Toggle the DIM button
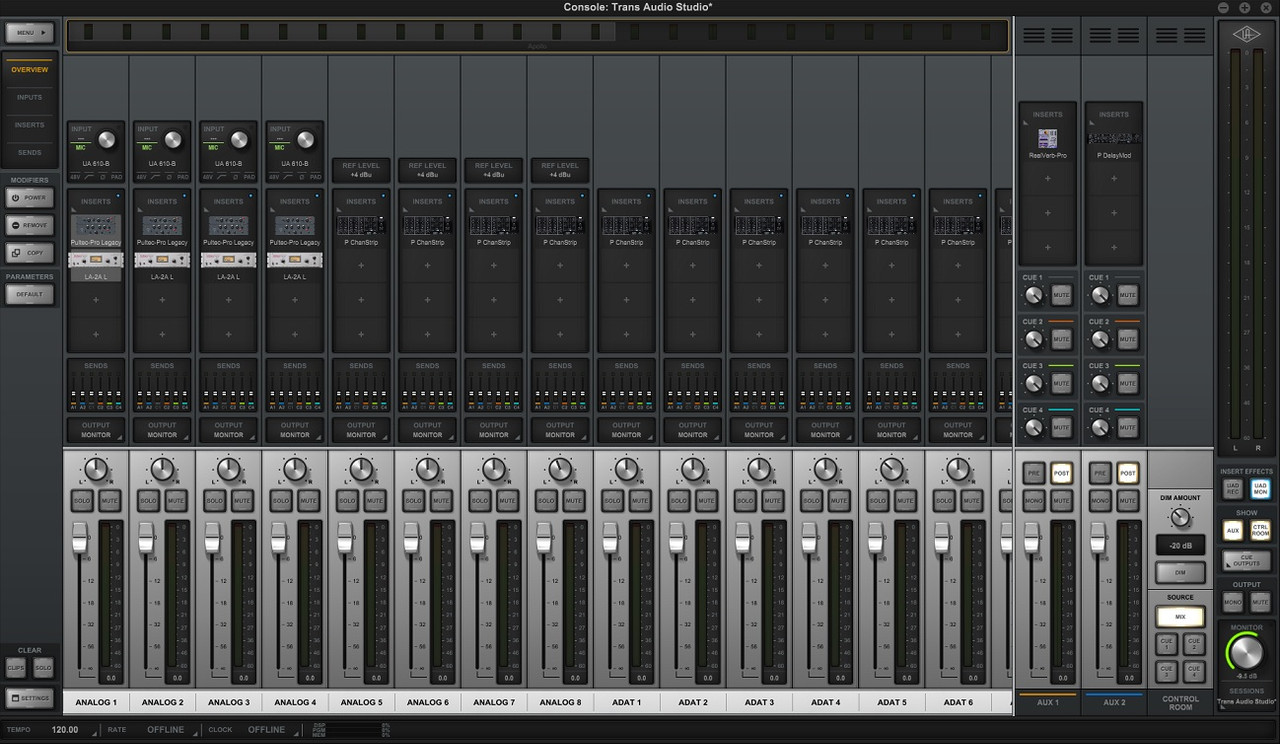 click(1180, 573)
